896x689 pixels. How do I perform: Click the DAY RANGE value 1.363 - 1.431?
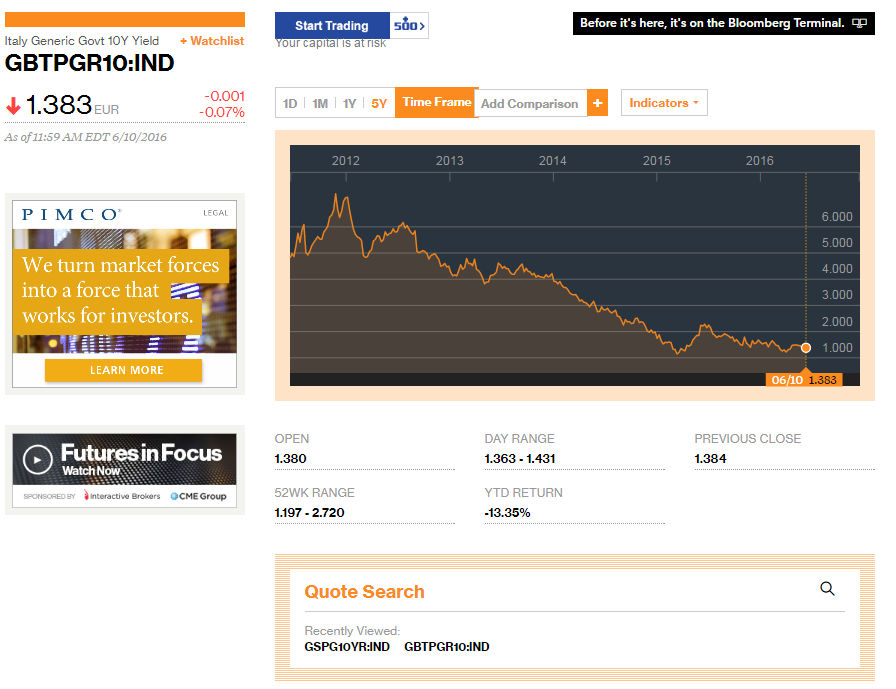point(520,459)
